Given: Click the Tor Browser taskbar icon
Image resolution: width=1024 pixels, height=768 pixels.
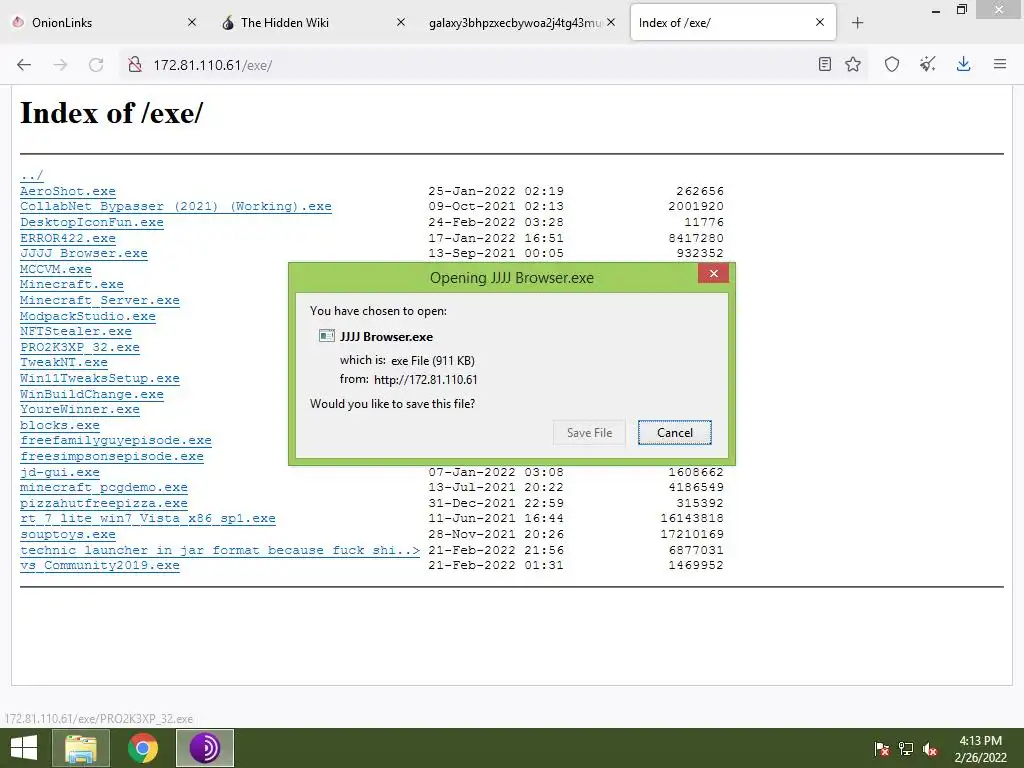Looking at the screenshot, I should point(205,748).
